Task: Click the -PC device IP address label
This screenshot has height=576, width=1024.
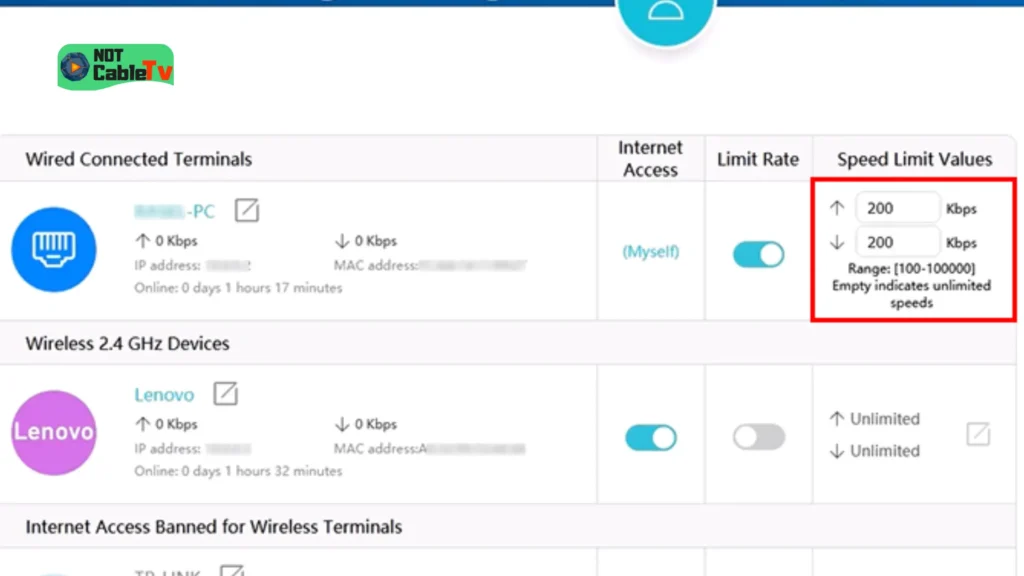Action: [167, 266]
